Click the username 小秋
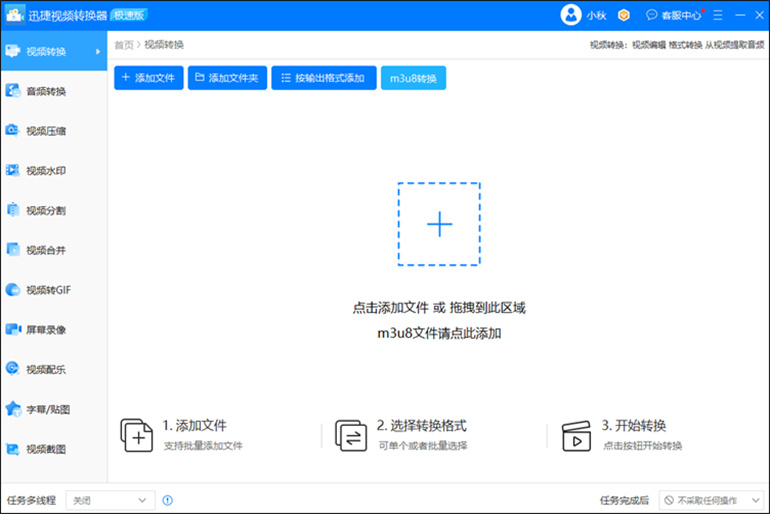The height and width of the screenshot is (514, 770). pyautogui.click(x=596, y=16)
